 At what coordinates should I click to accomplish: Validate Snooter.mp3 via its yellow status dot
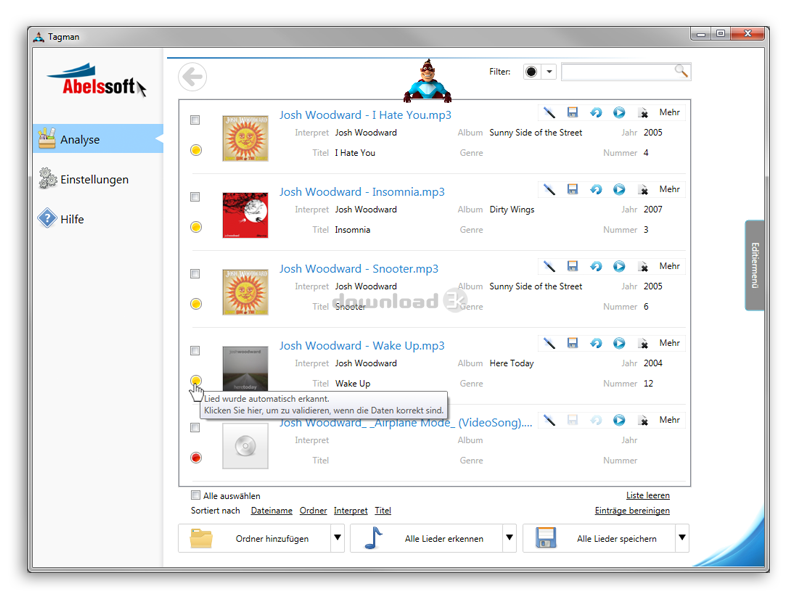coord(196,304)
